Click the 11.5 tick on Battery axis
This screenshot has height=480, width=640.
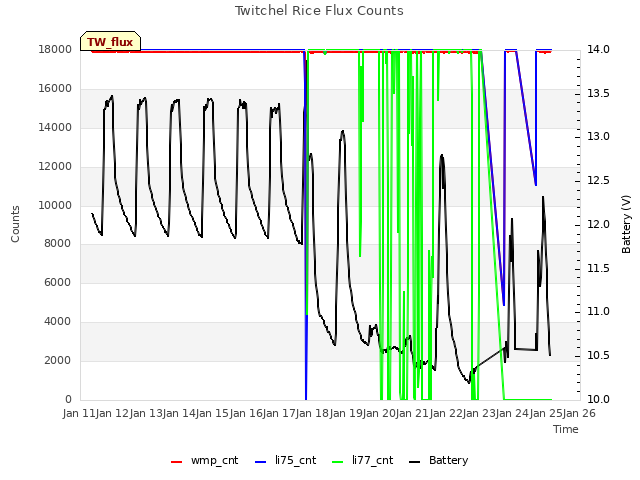(598, 269)
